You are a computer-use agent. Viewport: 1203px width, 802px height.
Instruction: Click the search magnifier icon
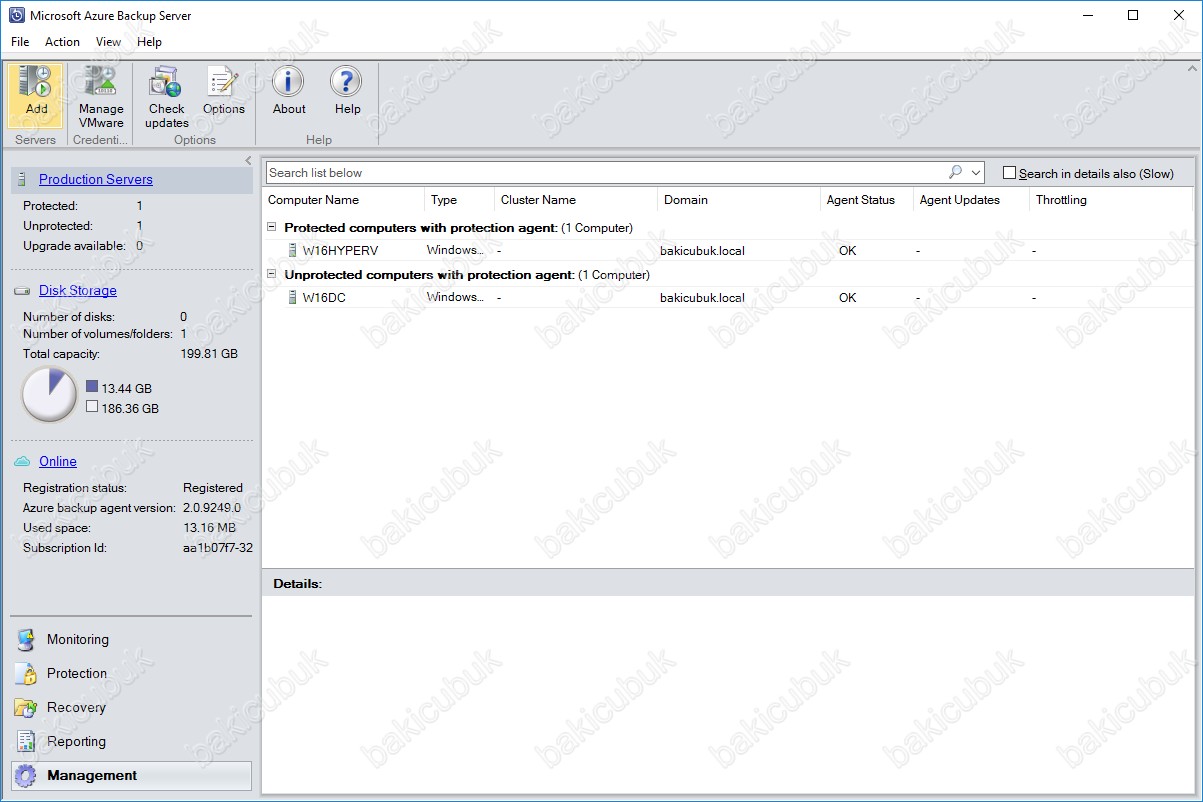955,172
